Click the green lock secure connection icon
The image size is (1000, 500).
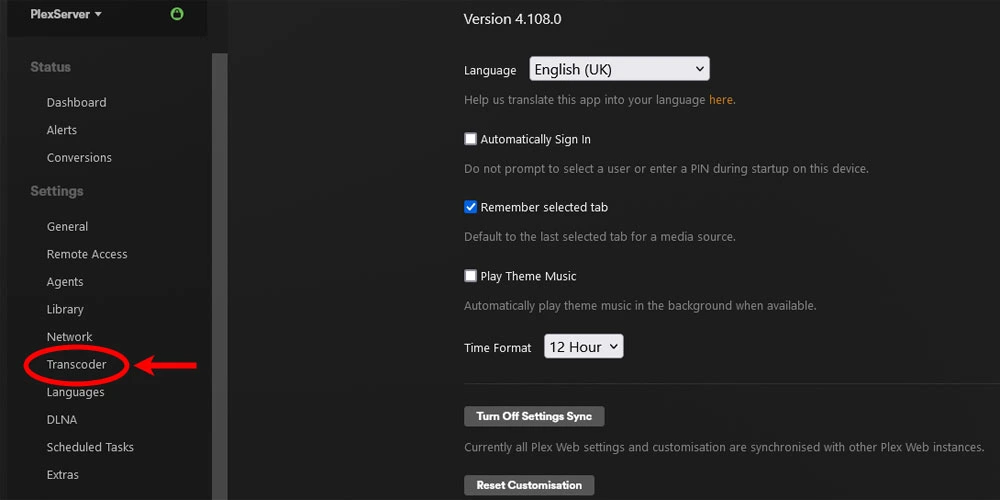[x=177, y=14]
